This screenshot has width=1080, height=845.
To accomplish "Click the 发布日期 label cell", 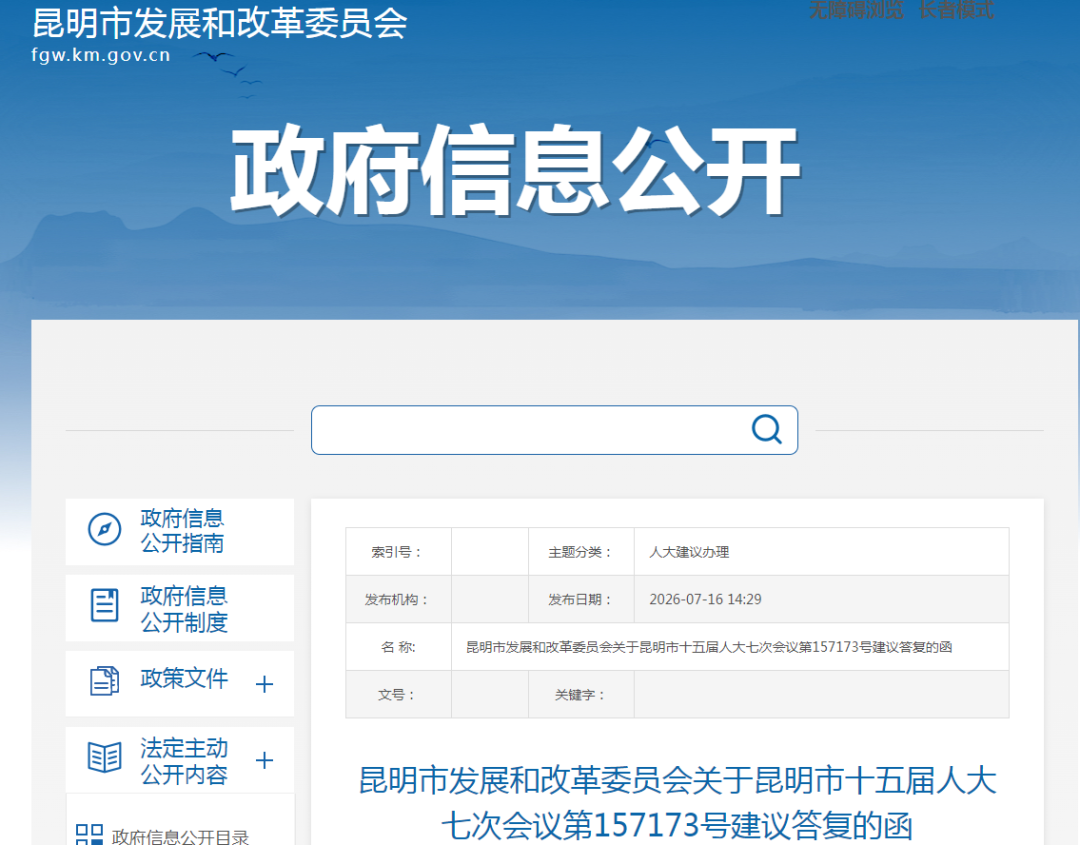I will tap(581, 599).
